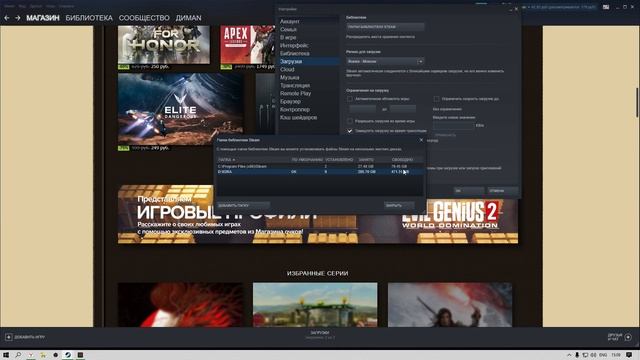Open the download region dropdown
The image size is (640, 360).
385,61
